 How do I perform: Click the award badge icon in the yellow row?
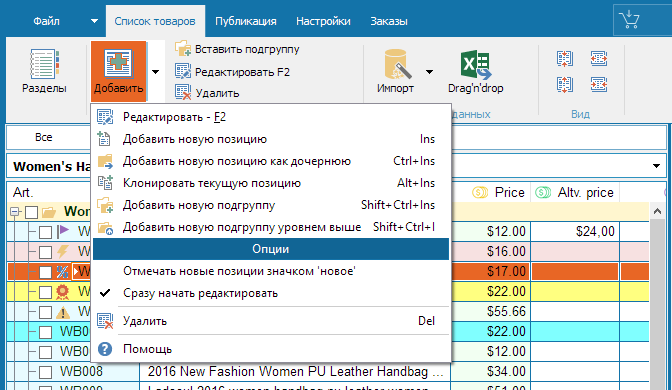tap(63, 291)
